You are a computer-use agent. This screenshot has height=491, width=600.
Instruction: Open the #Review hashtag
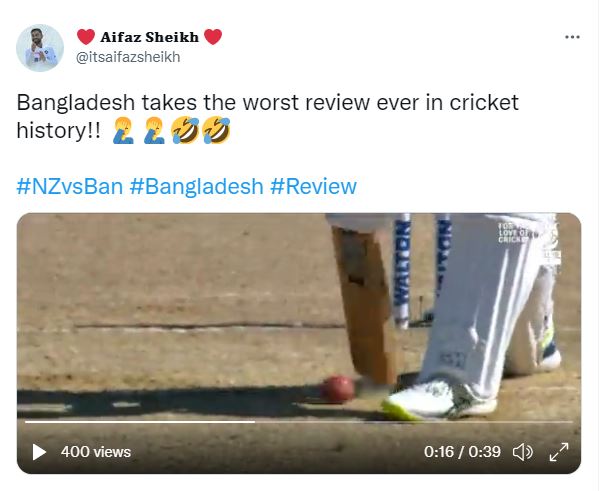tap(313, 186)
